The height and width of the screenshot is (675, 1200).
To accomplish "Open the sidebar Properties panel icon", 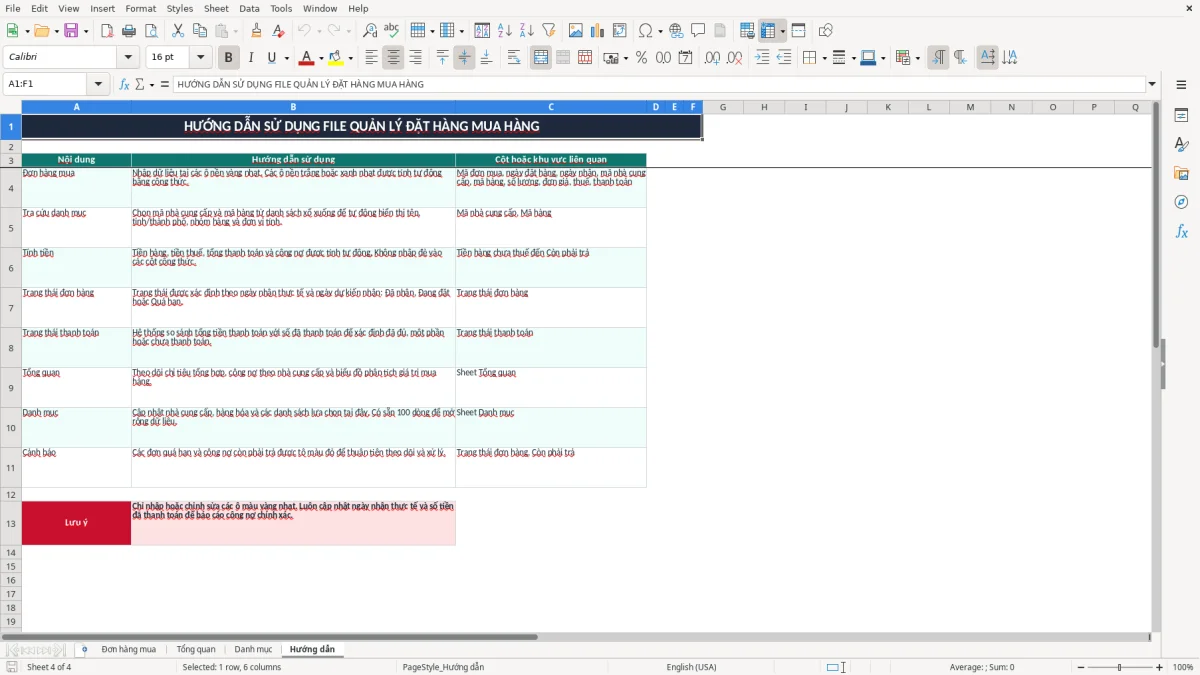I will pyautogui.click(x=1181, y=116).
